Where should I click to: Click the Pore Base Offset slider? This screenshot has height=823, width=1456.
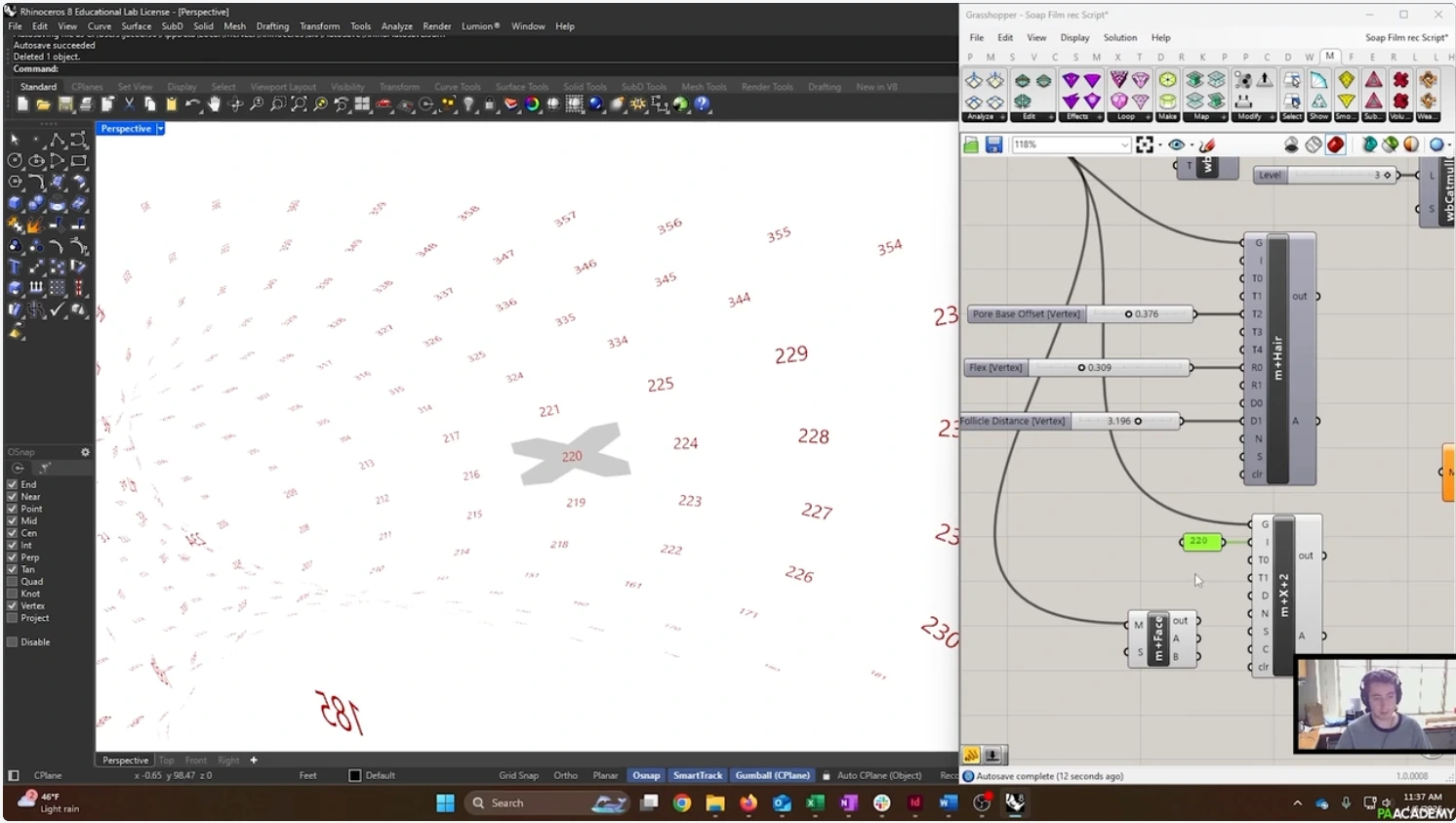[1081, 314]
